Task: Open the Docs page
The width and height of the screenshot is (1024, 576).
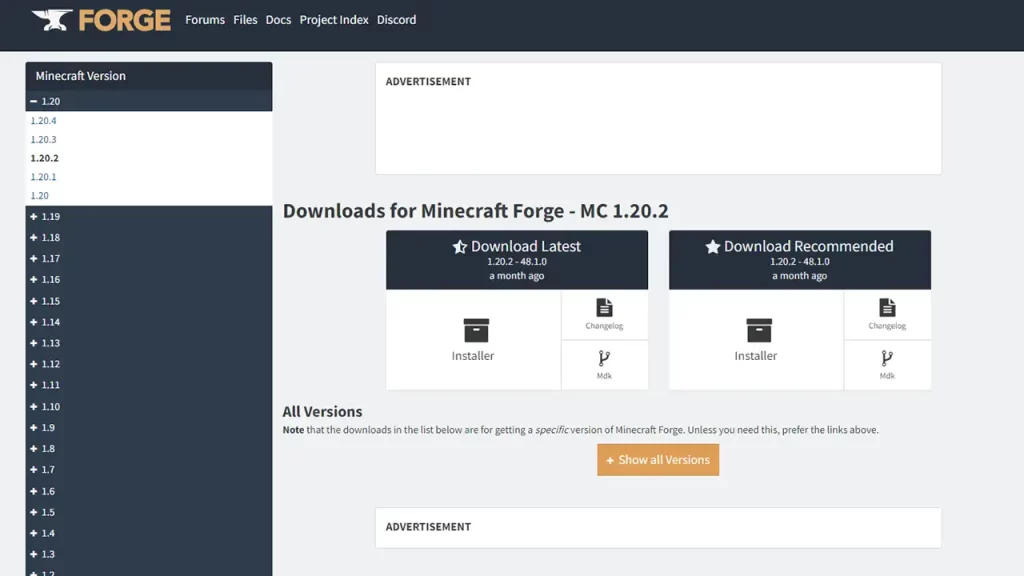Action: point(278,19)
